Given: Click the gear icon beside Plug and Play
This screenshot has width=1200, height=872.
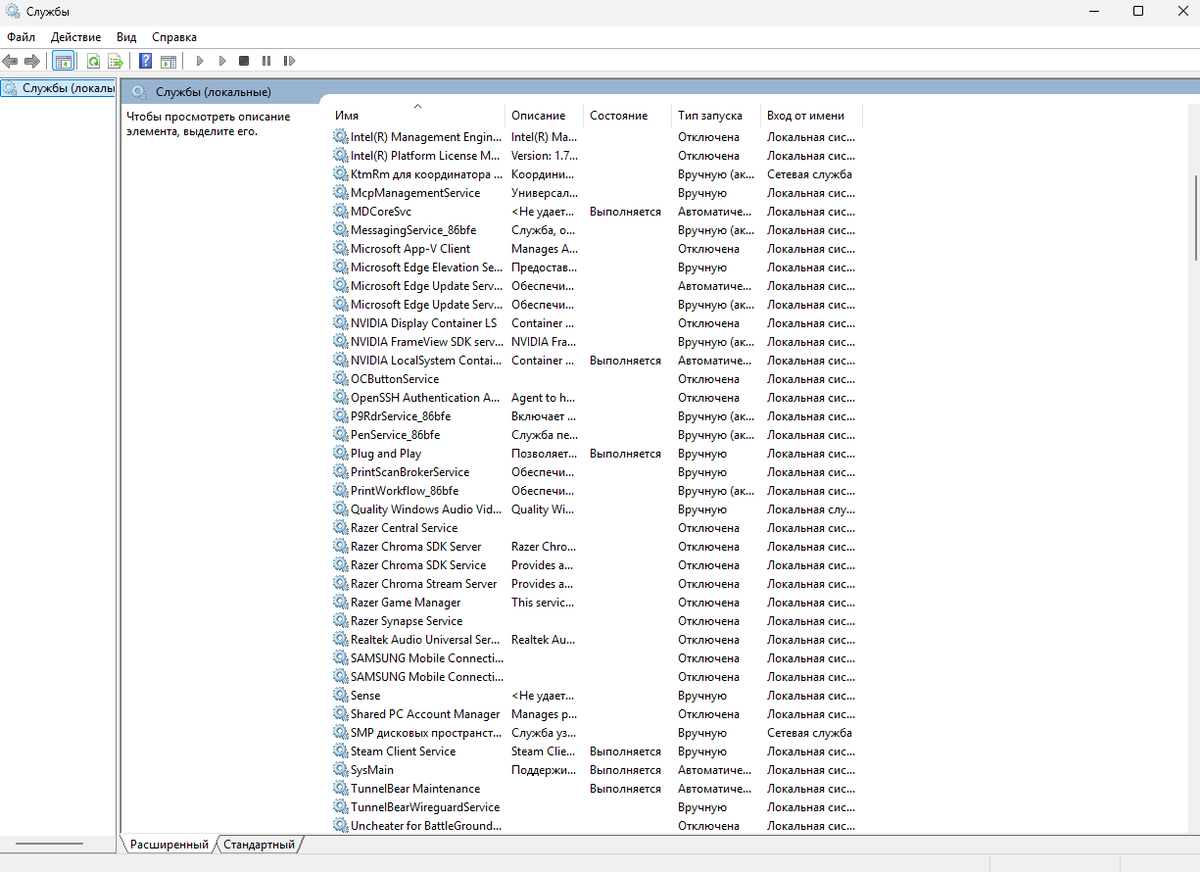Looking at the screenshot, I should (341, 453).
